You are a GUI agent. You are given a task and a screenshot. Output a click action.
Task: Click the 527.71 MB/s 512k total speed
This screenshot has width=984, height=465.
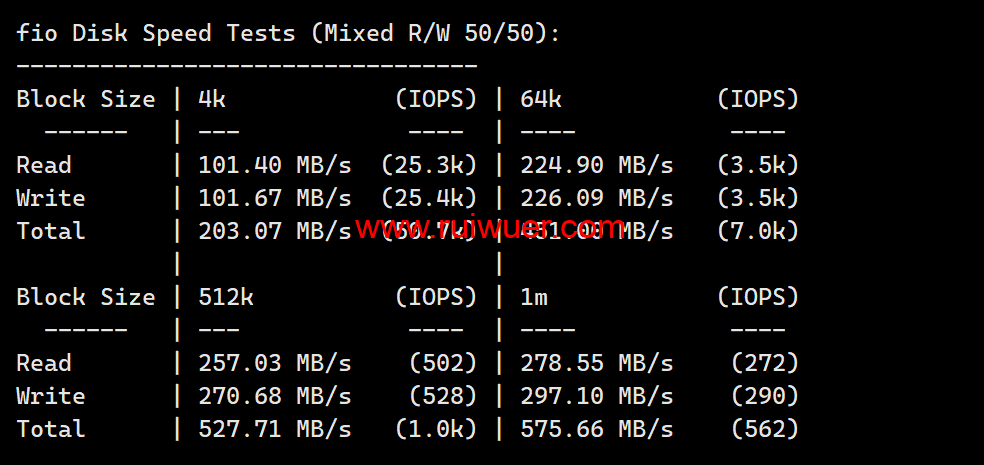[274, 429]
